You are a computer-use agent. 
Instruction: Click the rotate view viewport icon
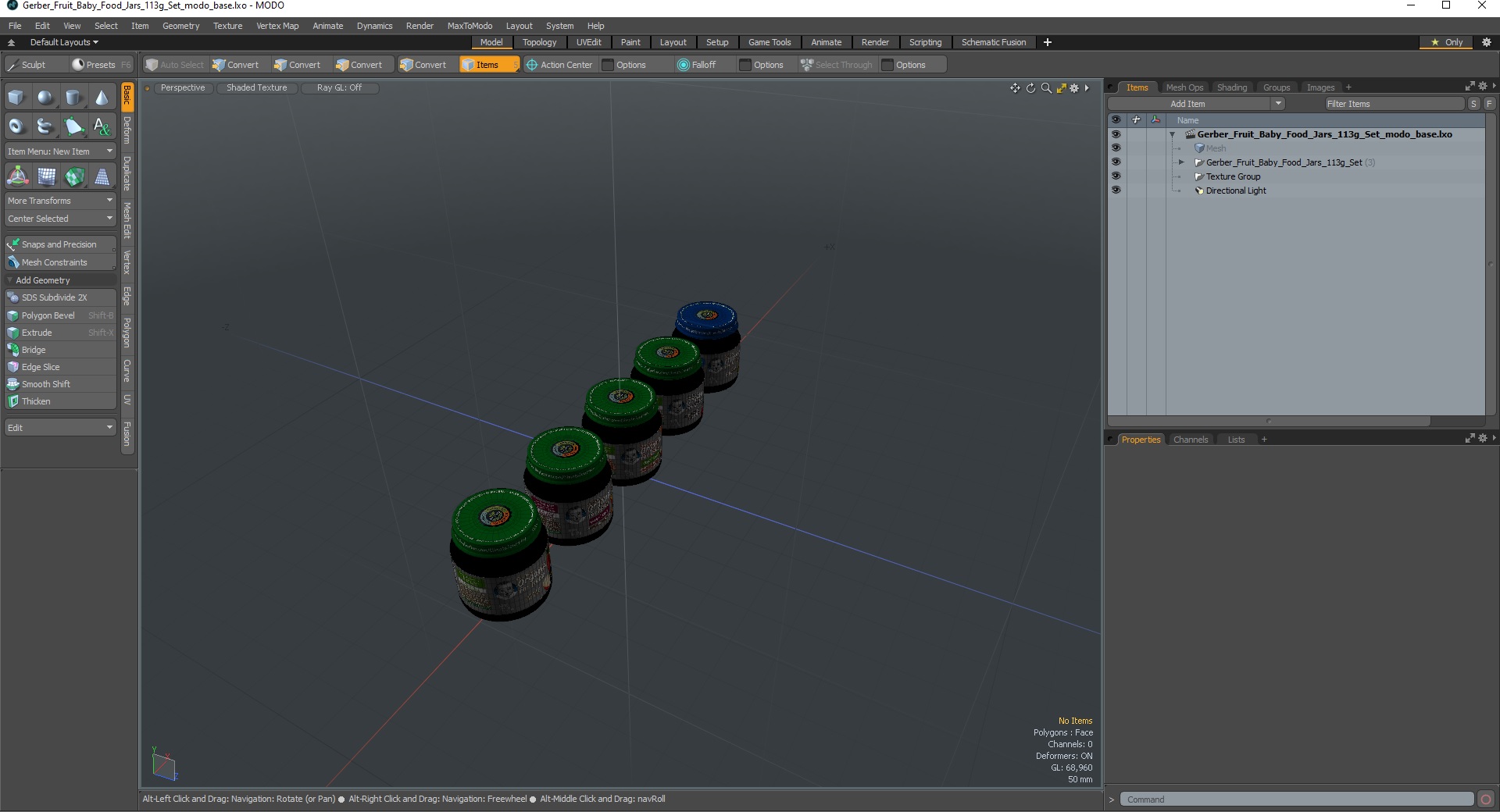click(1030, 88)
